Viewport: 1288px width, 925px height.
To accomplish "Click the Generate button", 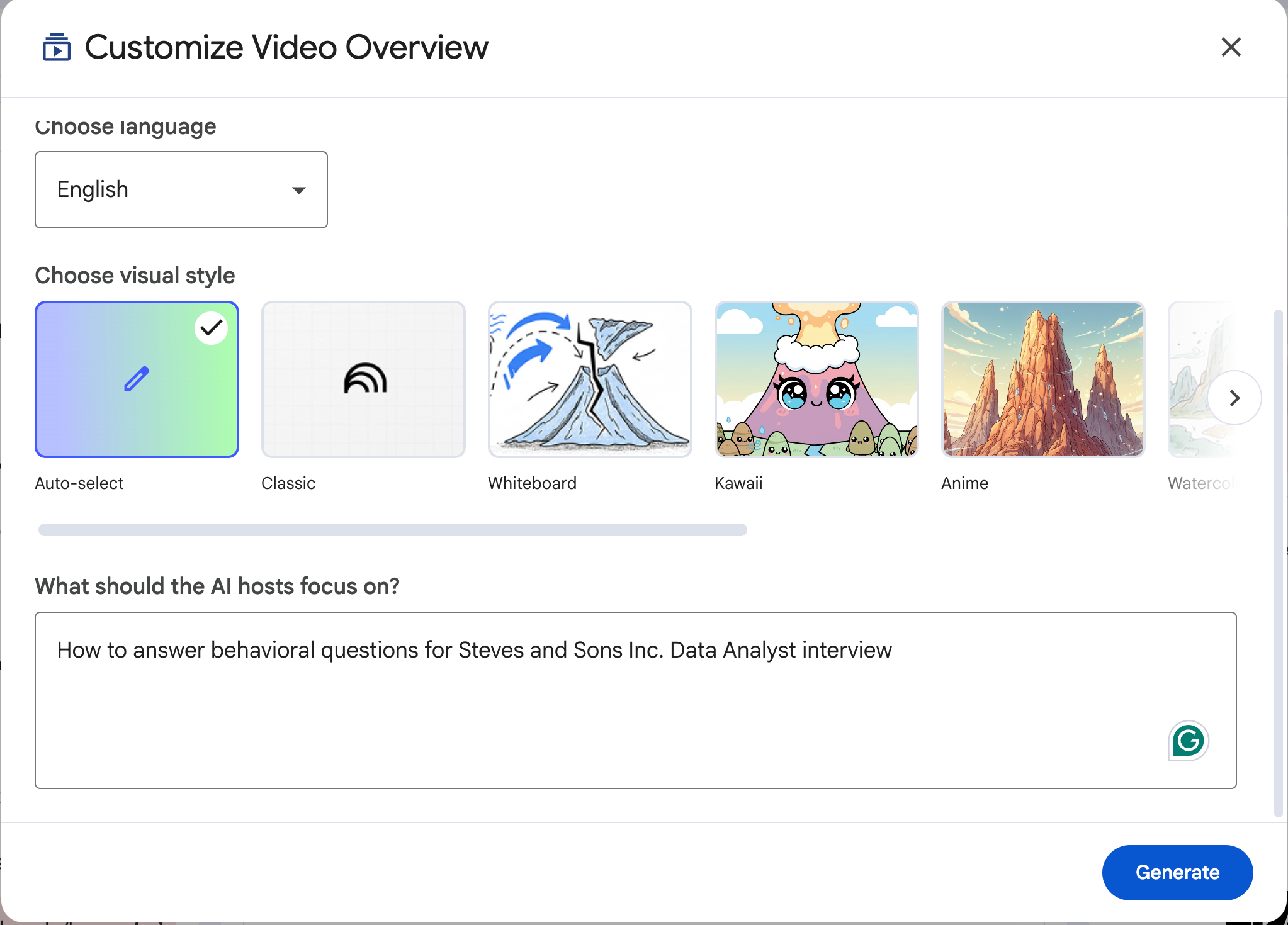I will pyautogui.click(x=1177, y=872).
